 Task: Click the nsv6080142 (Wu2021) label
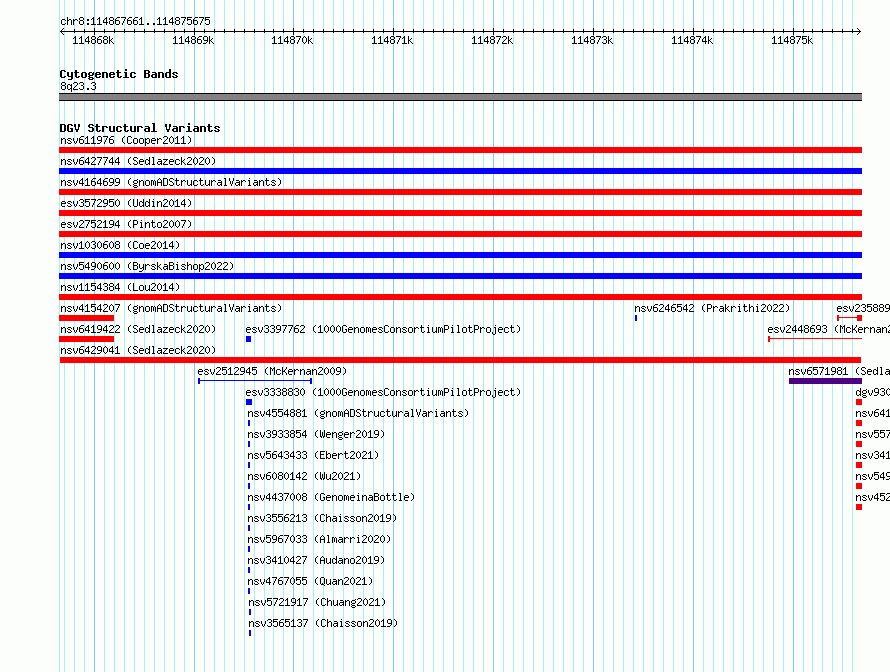[x=304, y=476]
